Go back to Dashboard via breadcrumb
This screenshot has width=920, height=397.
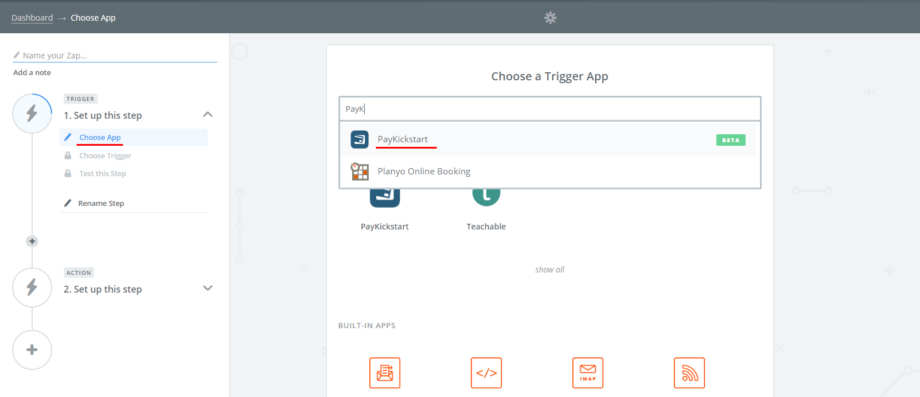[x=32, y=18]
